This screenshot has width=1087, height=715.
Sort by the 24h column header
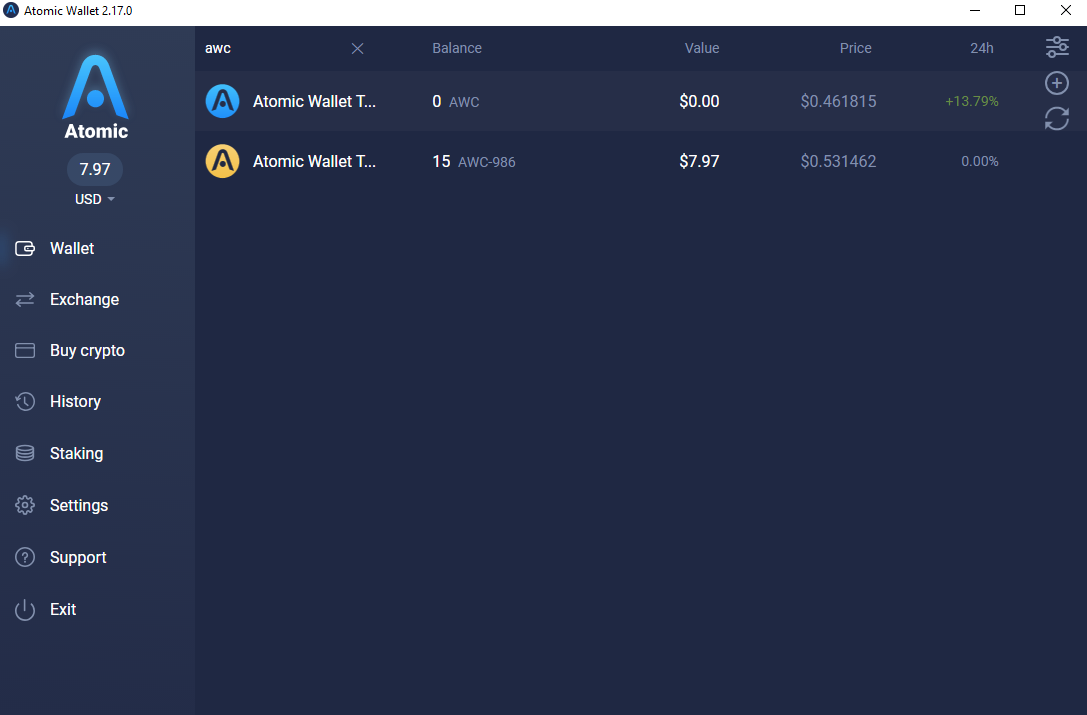pyautogui.click(x=982, y=48)
